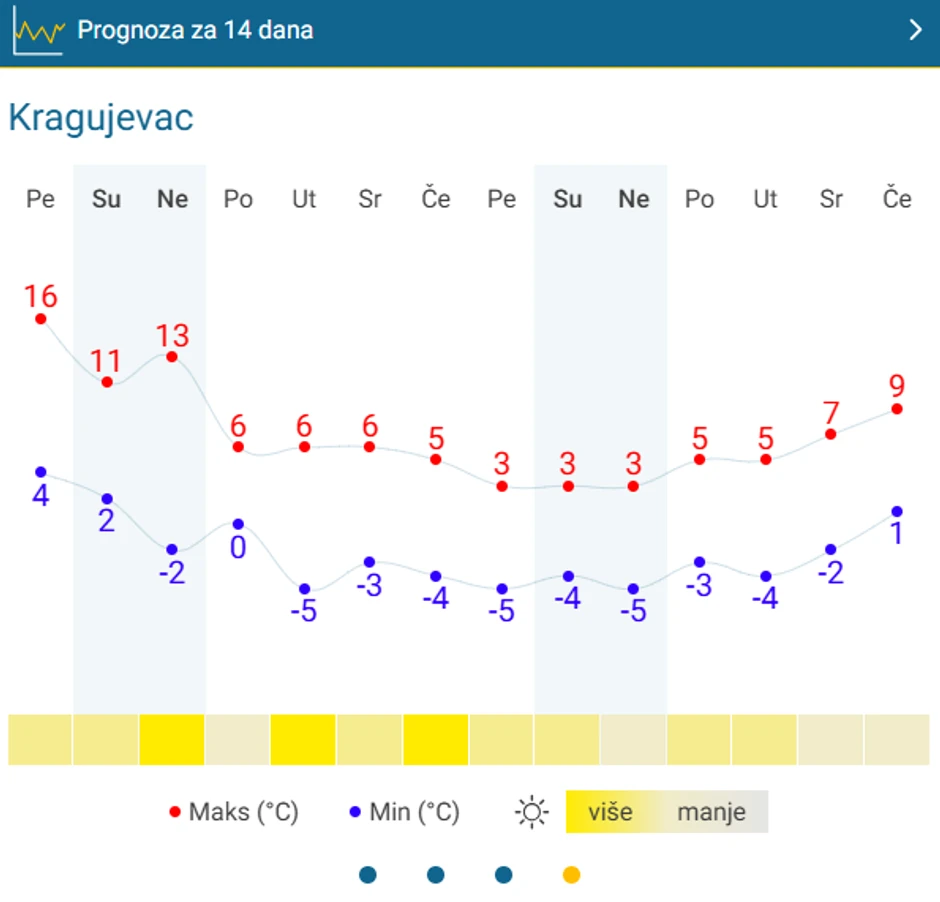Screen dimensions: 940x902
Task: Select the second carousel page dot
Action: pos(436,875)
